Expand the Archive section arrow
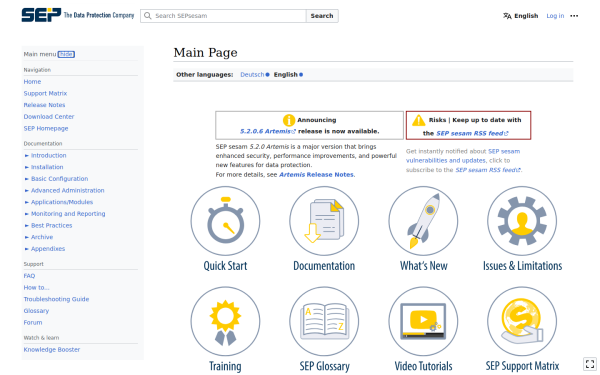The image size is (600, 375). pos(27,237)
